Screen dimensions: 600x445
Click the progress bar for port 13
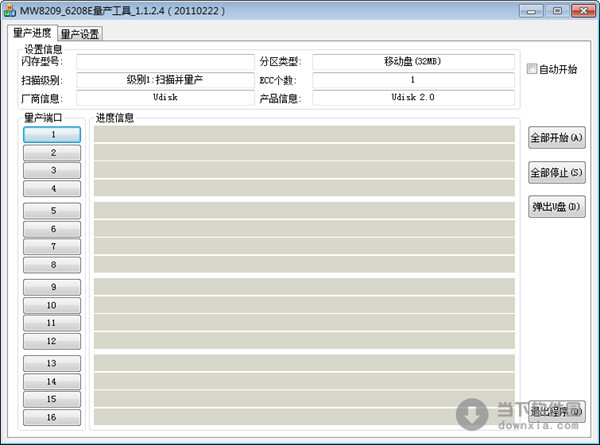(304, 363)
